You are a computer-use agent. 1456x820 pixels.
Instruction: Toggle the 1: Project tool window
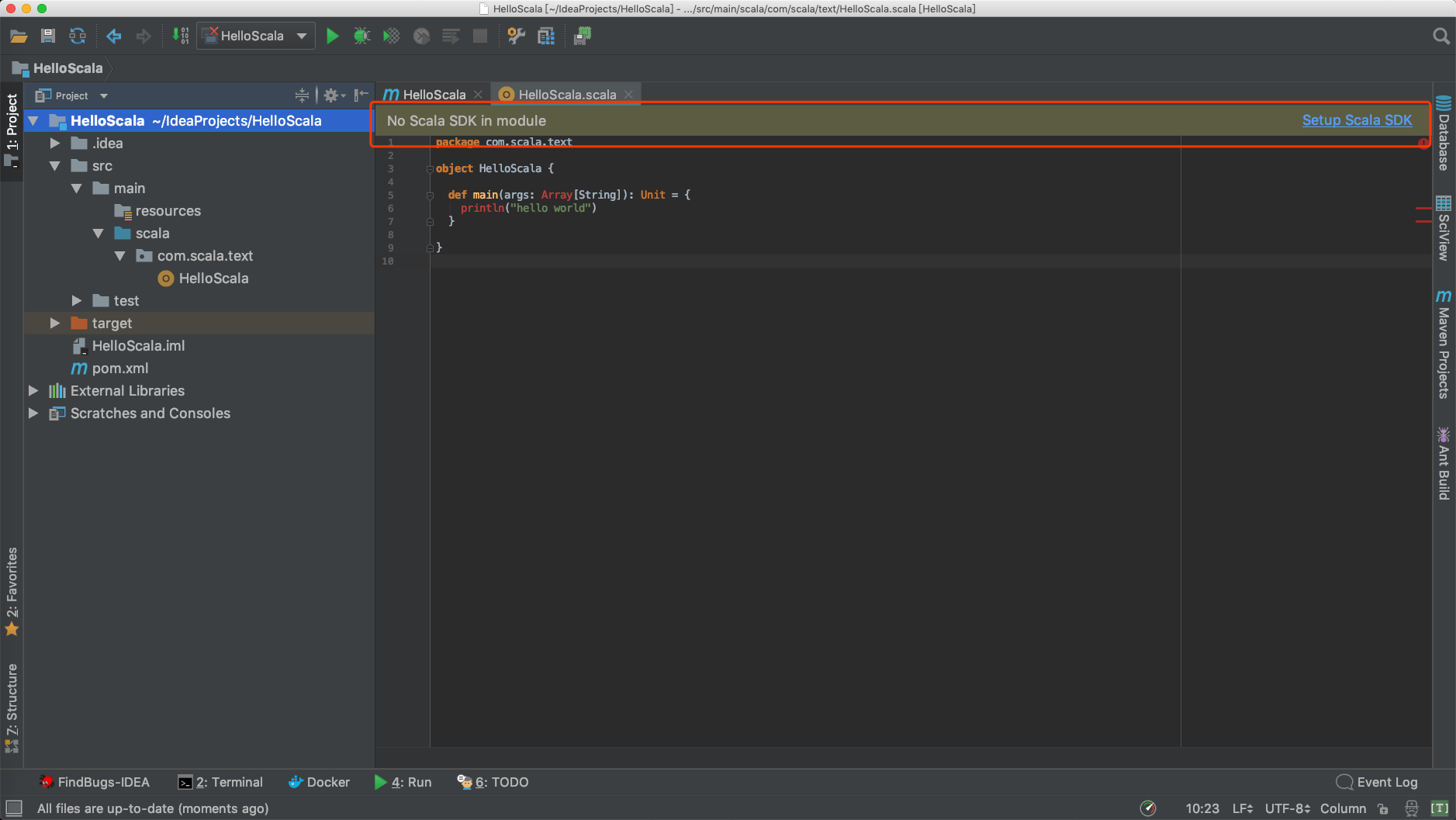point(12,130)
